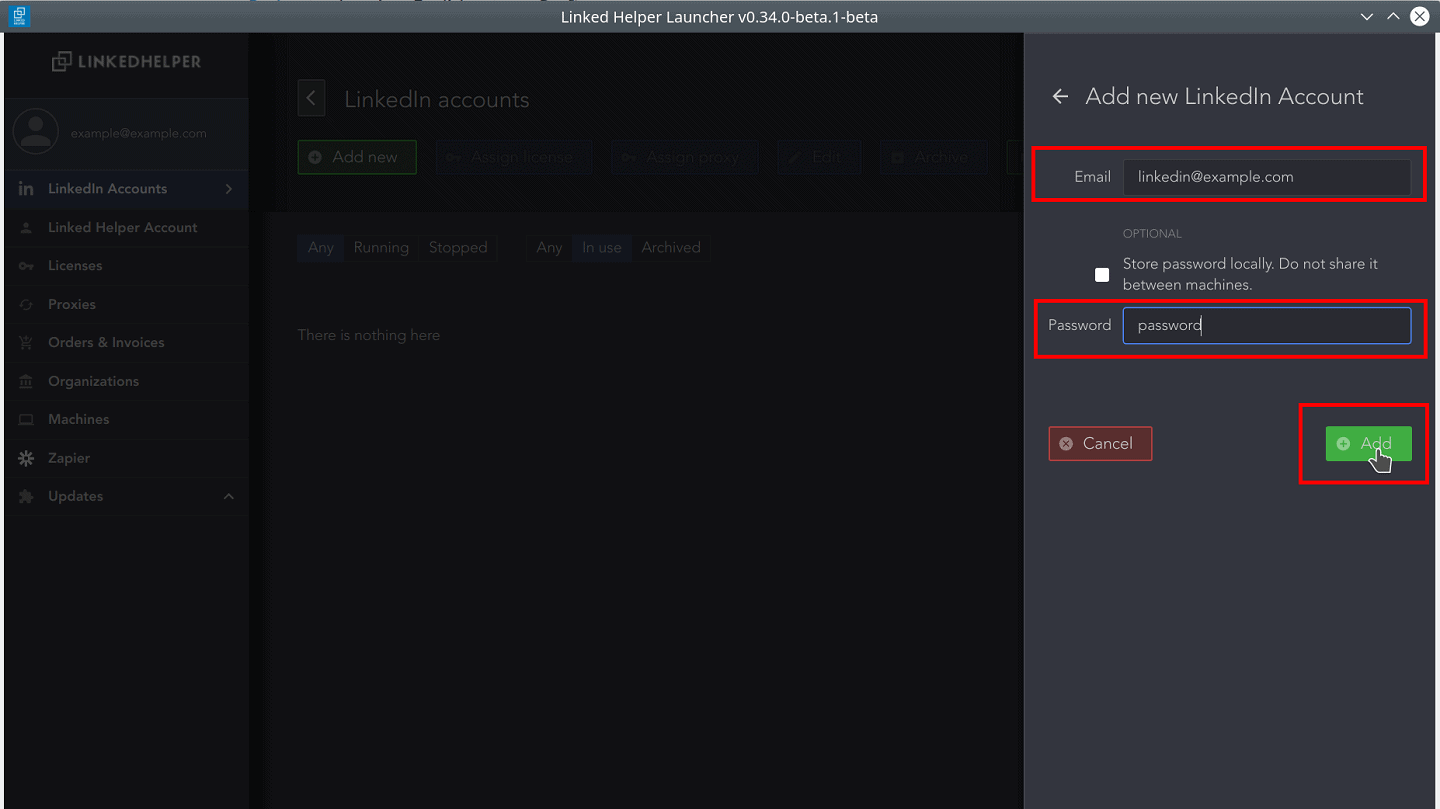Minimize the Linked Helper Launcher window
This screenshot has width=1440, height=809.
(x=1367, y=17)
